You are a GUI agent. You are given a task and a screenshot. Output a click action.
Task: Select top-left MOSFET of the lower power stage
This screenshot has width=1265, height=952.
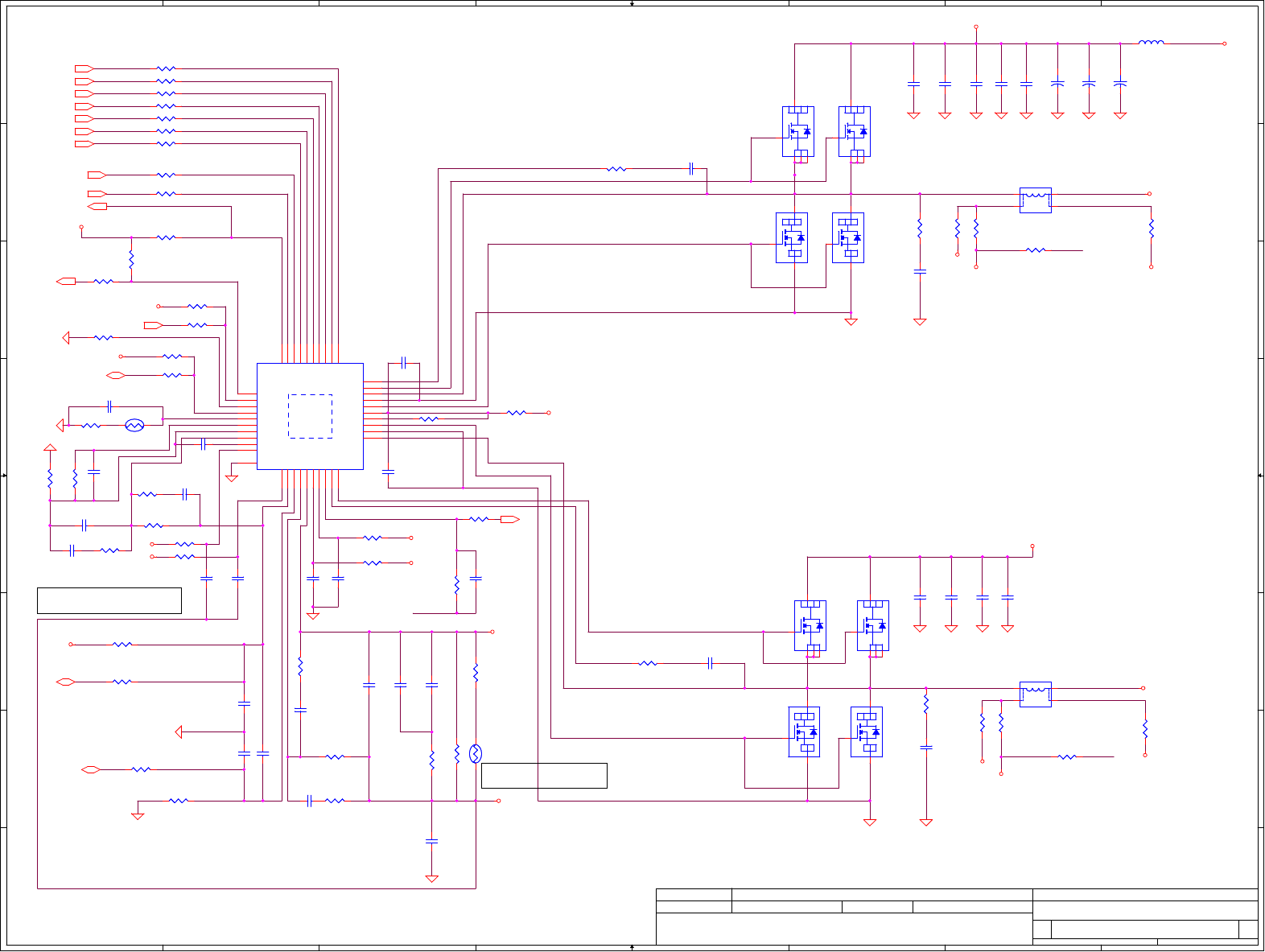pyautogui.click(x=810, y=625)
